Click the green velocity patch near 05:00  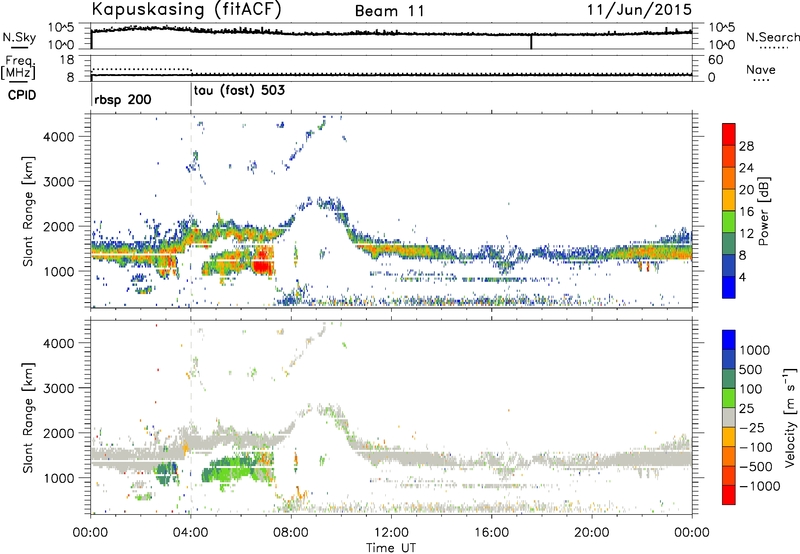[x=228, y=468]
